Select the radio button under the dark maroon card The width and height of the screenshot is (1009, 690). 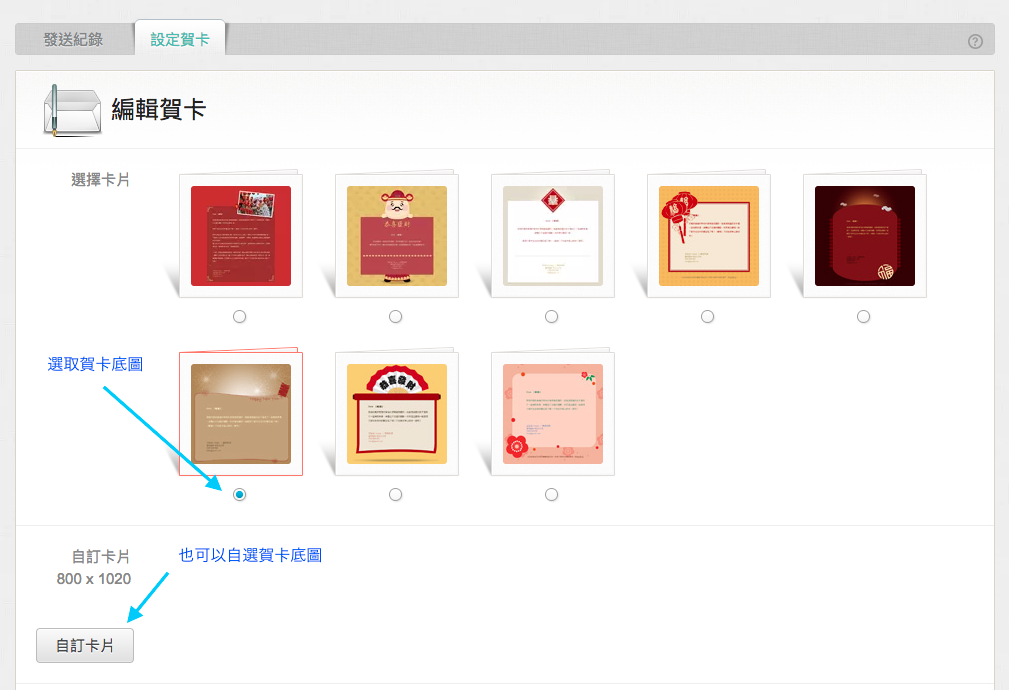(864, 317)
